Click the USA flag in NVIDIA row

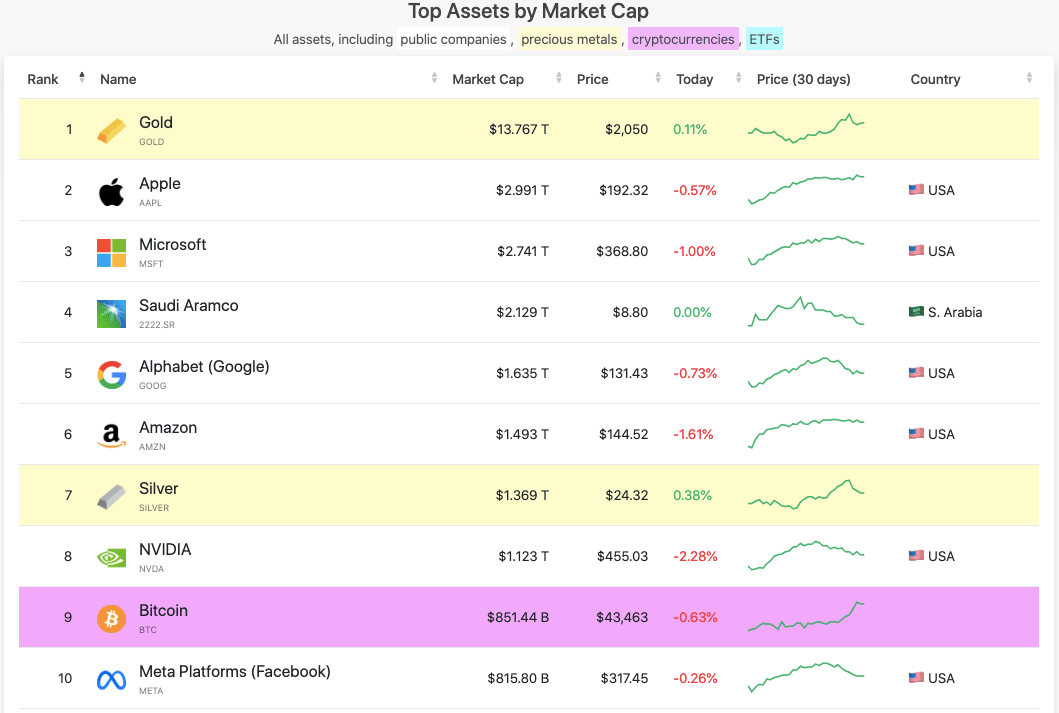click(x=916, y=556)
